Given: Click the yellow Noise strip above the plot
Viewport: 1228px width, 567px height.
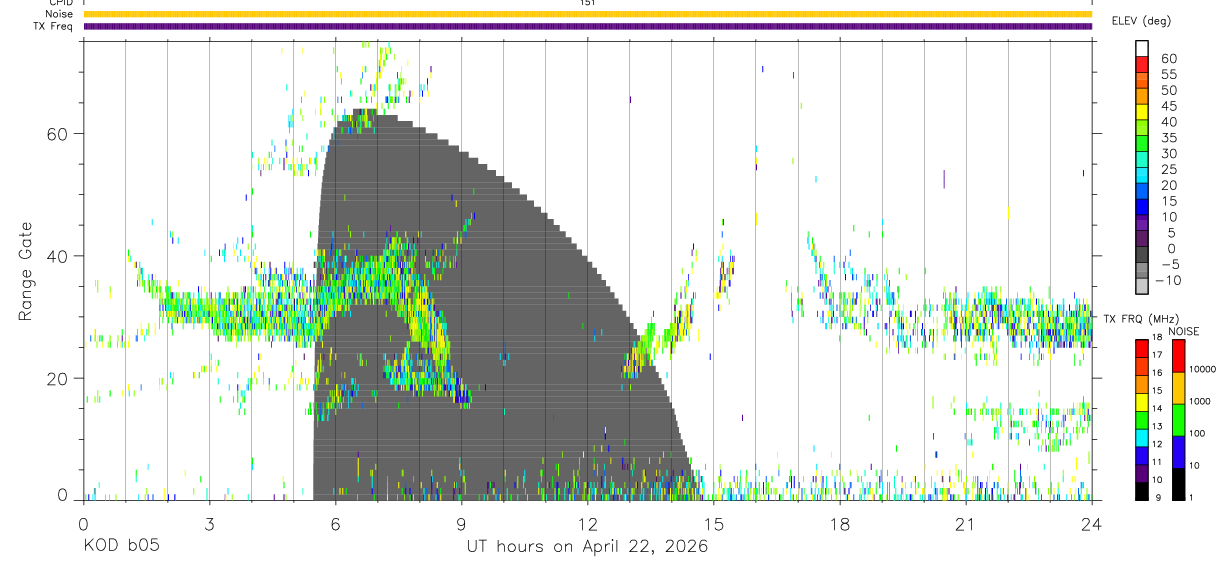Looking at the screenshot, I should click(587, 14).
